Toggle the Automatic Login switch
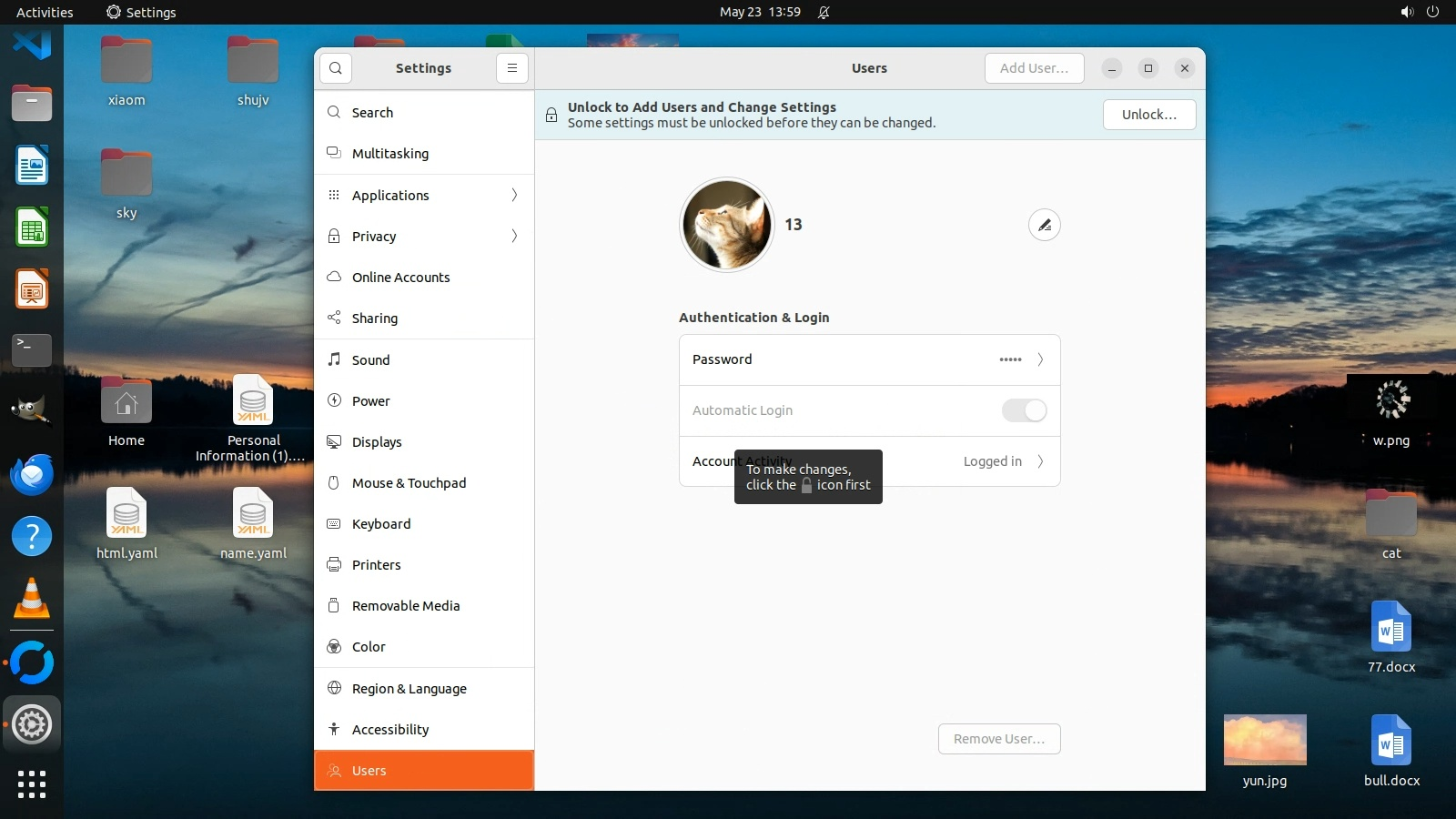 [x=1024, y=410]
